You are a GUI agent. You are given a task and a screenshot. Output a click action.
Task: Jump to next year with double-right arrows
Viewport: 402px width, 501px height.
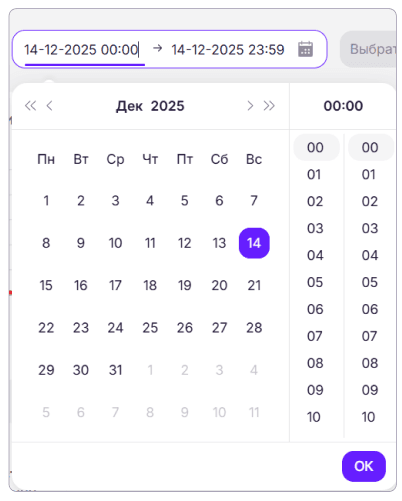[269, 106]
